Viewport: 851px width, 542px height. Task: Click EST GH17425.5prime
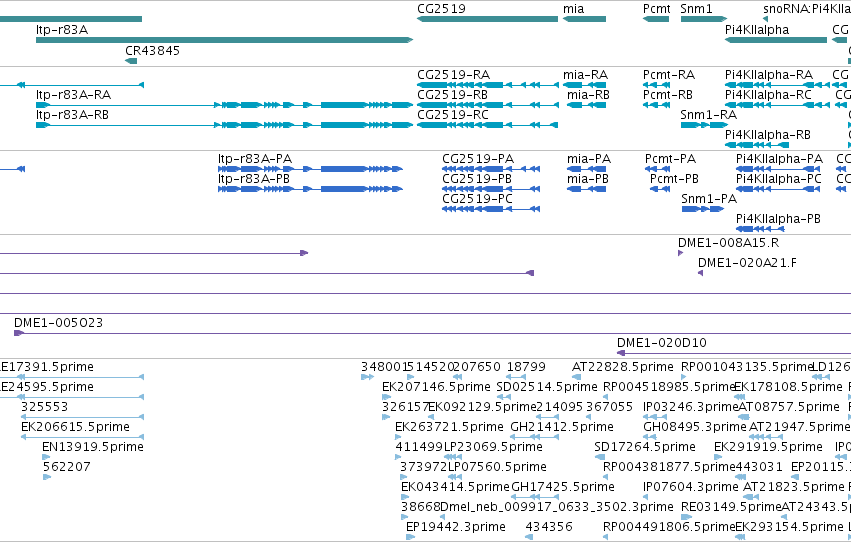(534, 497)
